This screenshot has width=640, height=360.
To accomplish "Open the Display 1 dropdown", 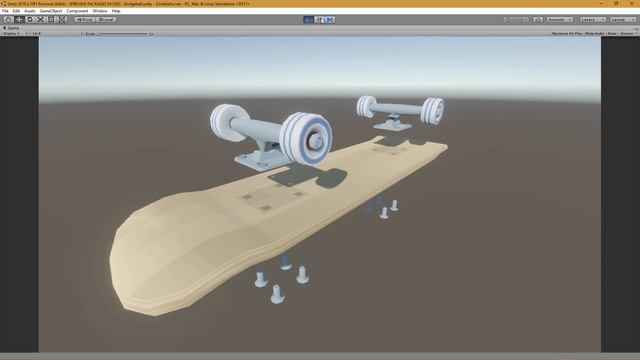I will click(x=15, y=33).
